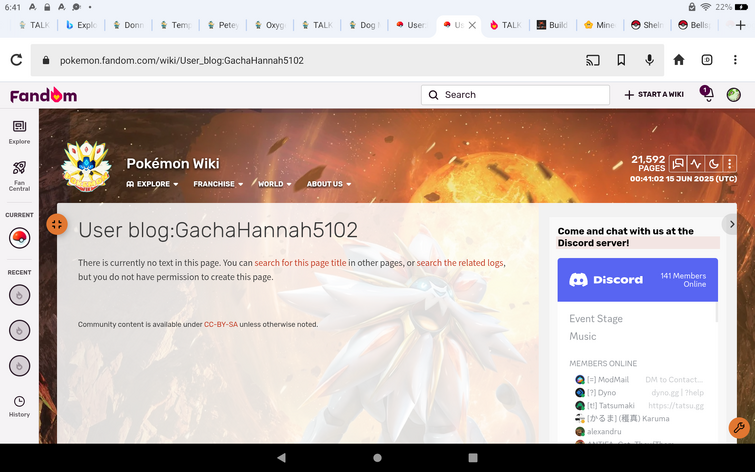Open recent wiki activity icon
755x472 pixels.
tap(695, 164)
